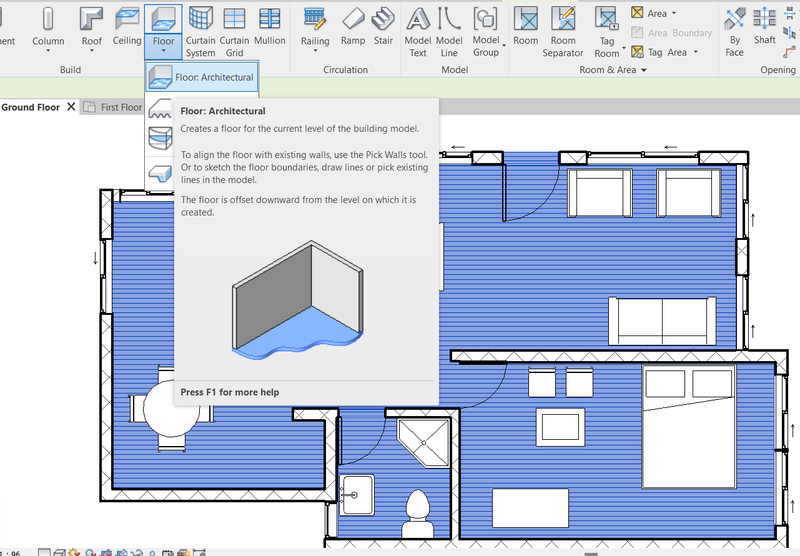Close the Ground Floor view tab
Viewport: 800px width, 556px height.
point(70,107)
